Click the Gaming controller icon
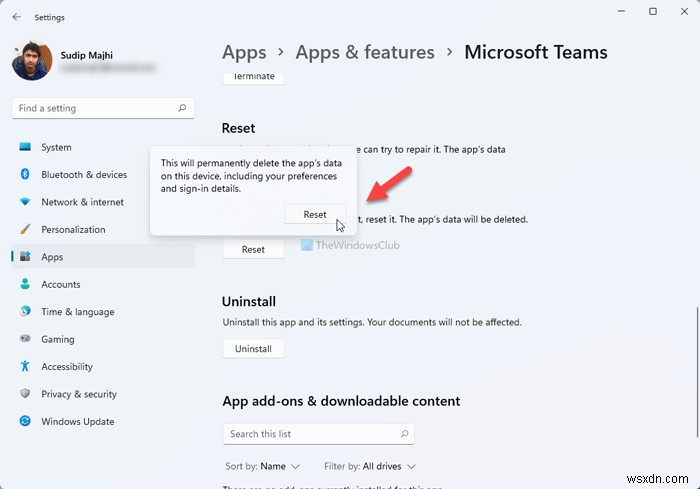Screen dimensions: 700x489 (x=25, y=339)
